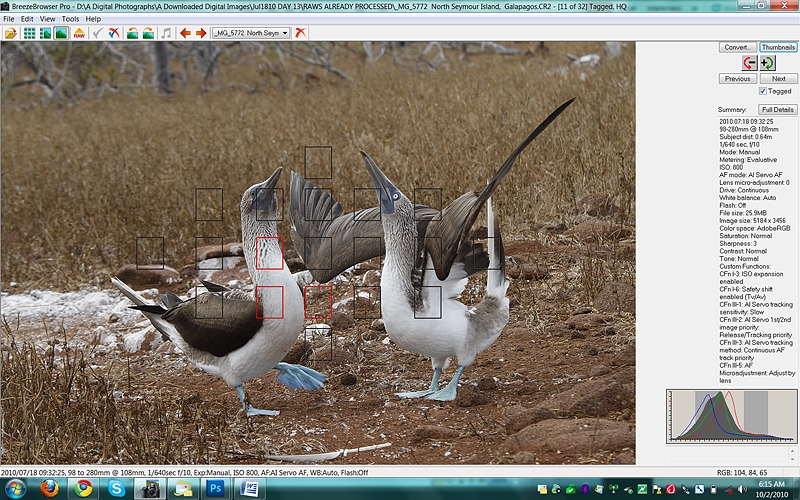
Task: Click the mail folder taskbar icon
Action: [x=183, y=489]
